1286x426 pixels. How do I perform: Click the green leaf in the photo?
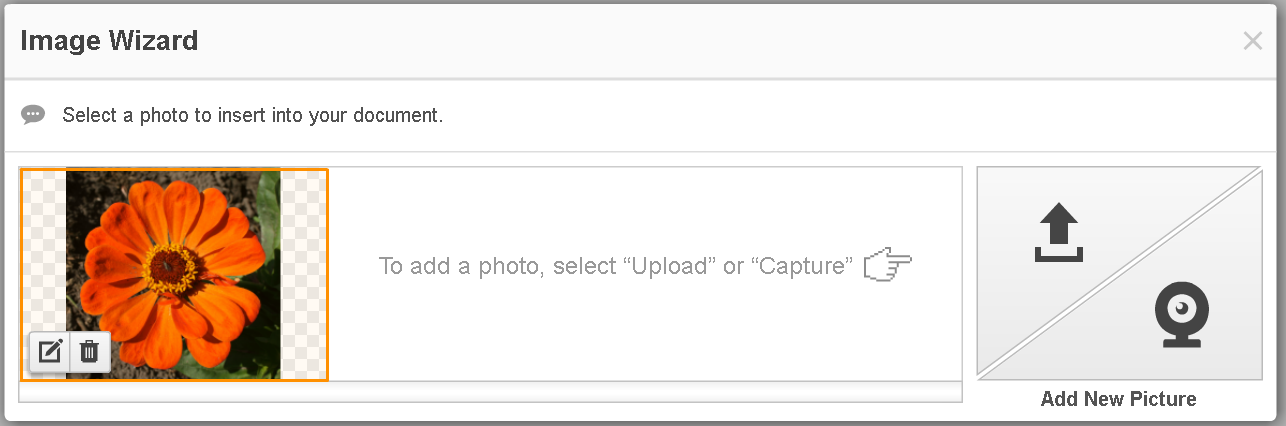pyautogui.click(x=266, y=217)
